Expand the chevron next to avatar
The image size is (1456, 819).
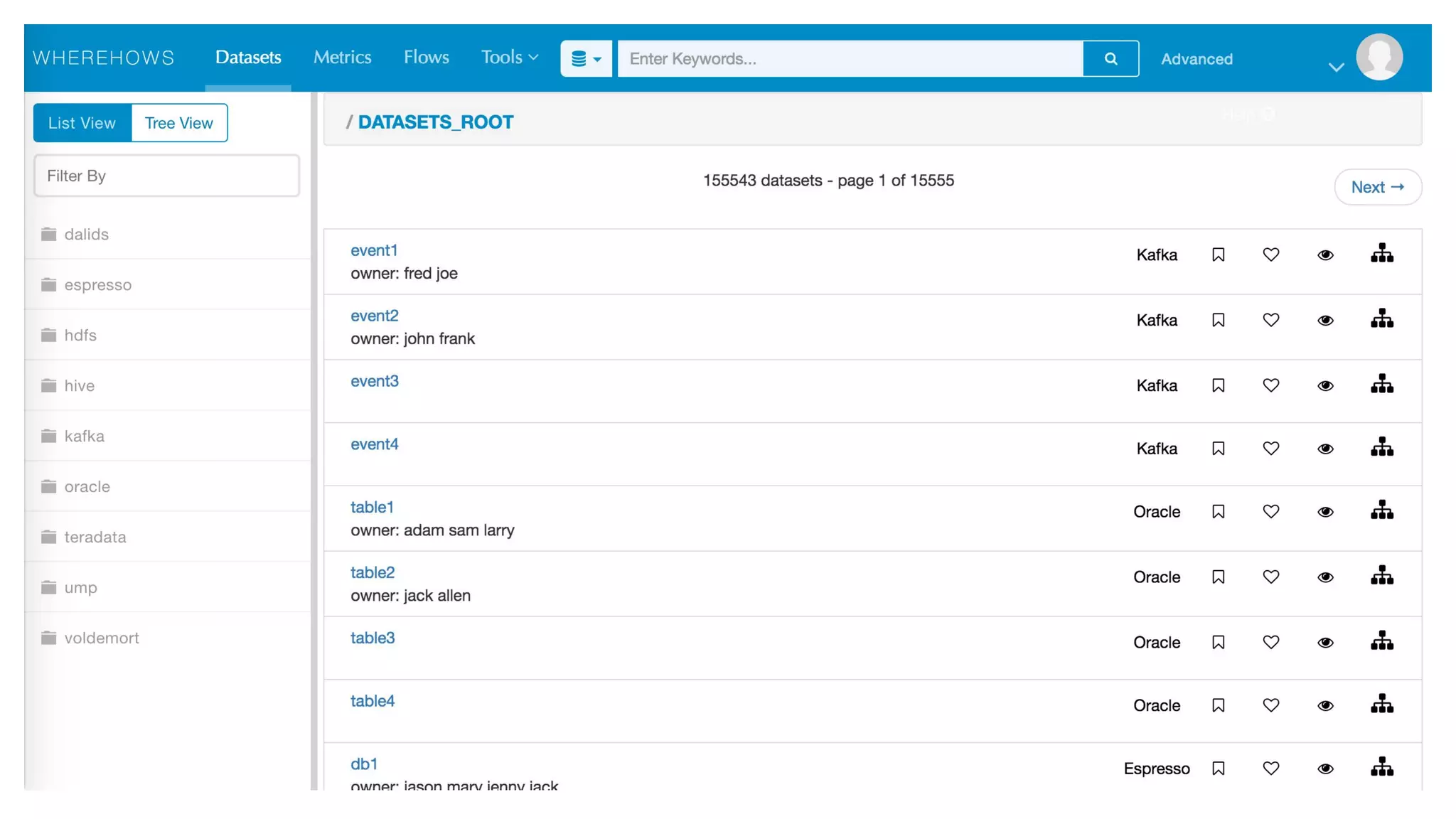[1336, 68]
